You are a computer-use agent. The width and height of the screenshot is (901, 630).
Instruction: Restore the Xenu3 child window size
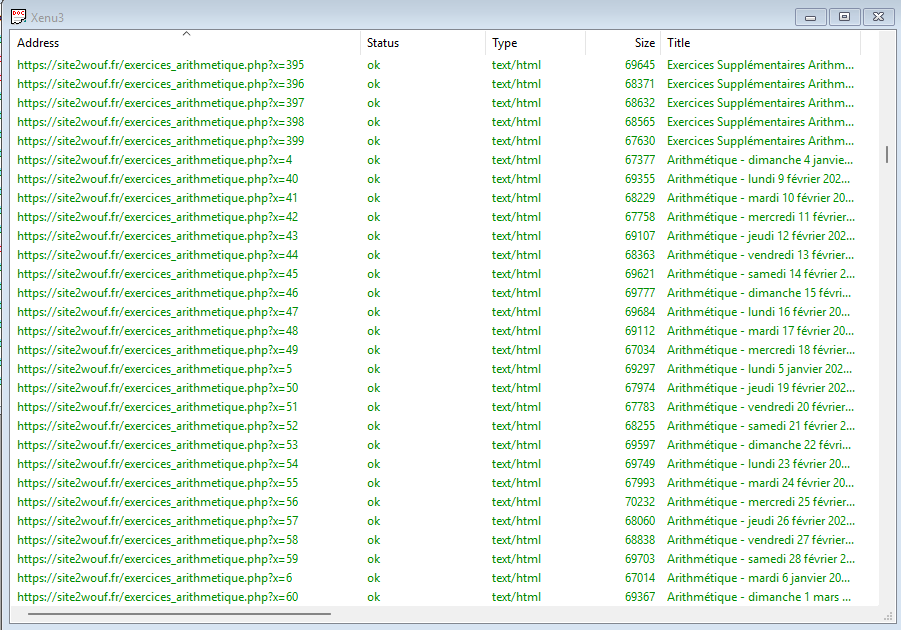(845, 17)
